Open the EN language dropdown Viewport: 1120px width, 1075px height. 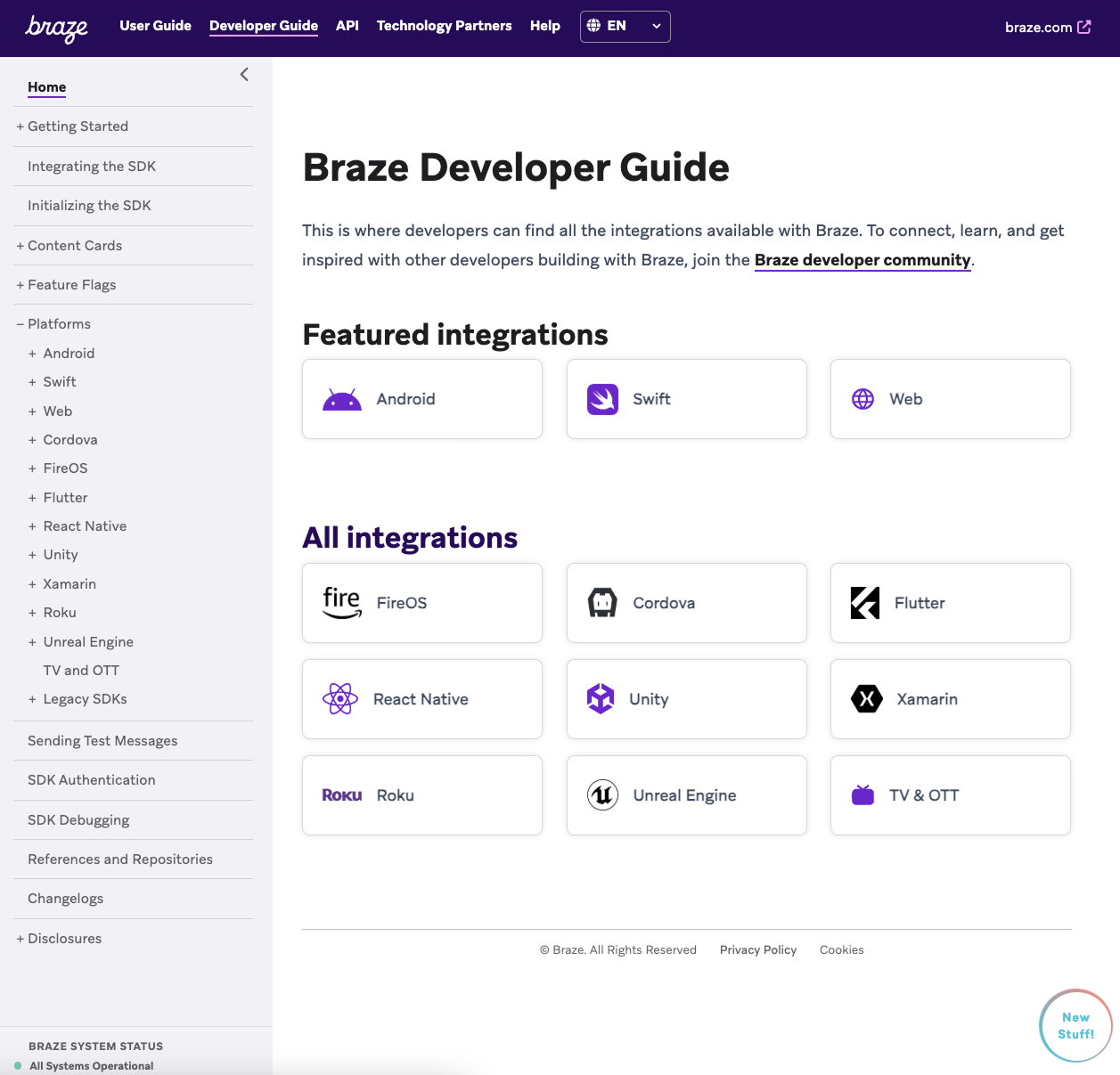click(x=625, y=27)
